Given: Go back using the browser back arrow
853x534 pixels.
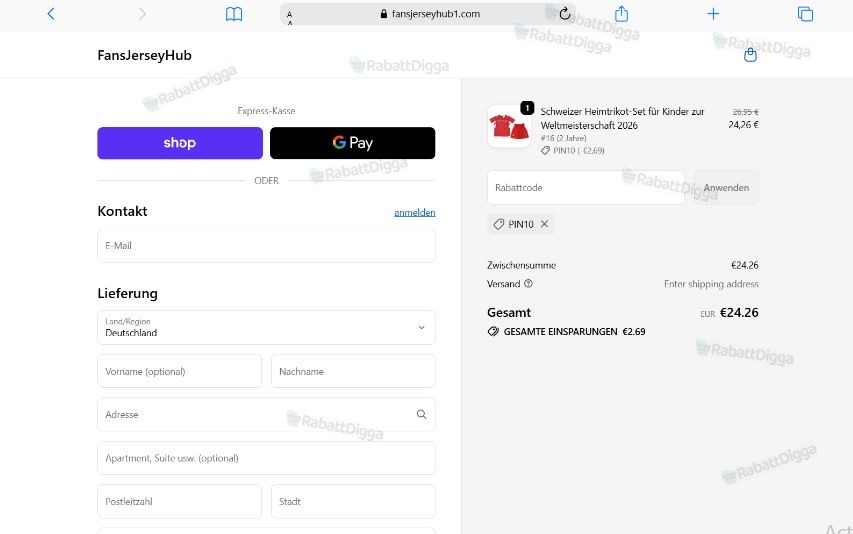Looking at the screenshot, I should tap(51, 14).
